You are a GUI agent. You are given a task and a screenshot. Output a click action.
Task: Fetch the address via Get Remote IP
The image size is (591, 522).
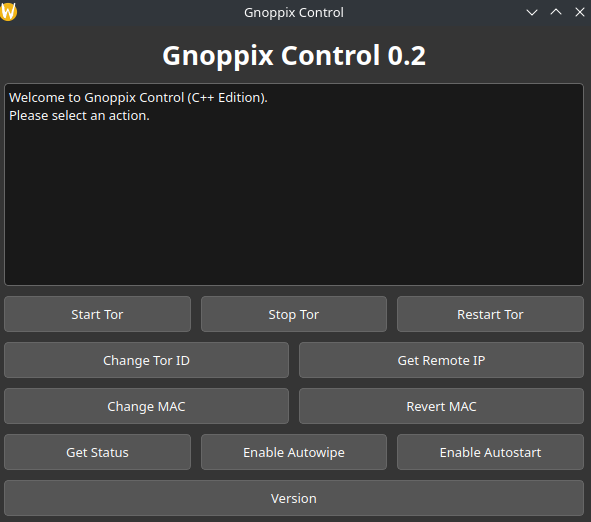click(x=441, y=360)
